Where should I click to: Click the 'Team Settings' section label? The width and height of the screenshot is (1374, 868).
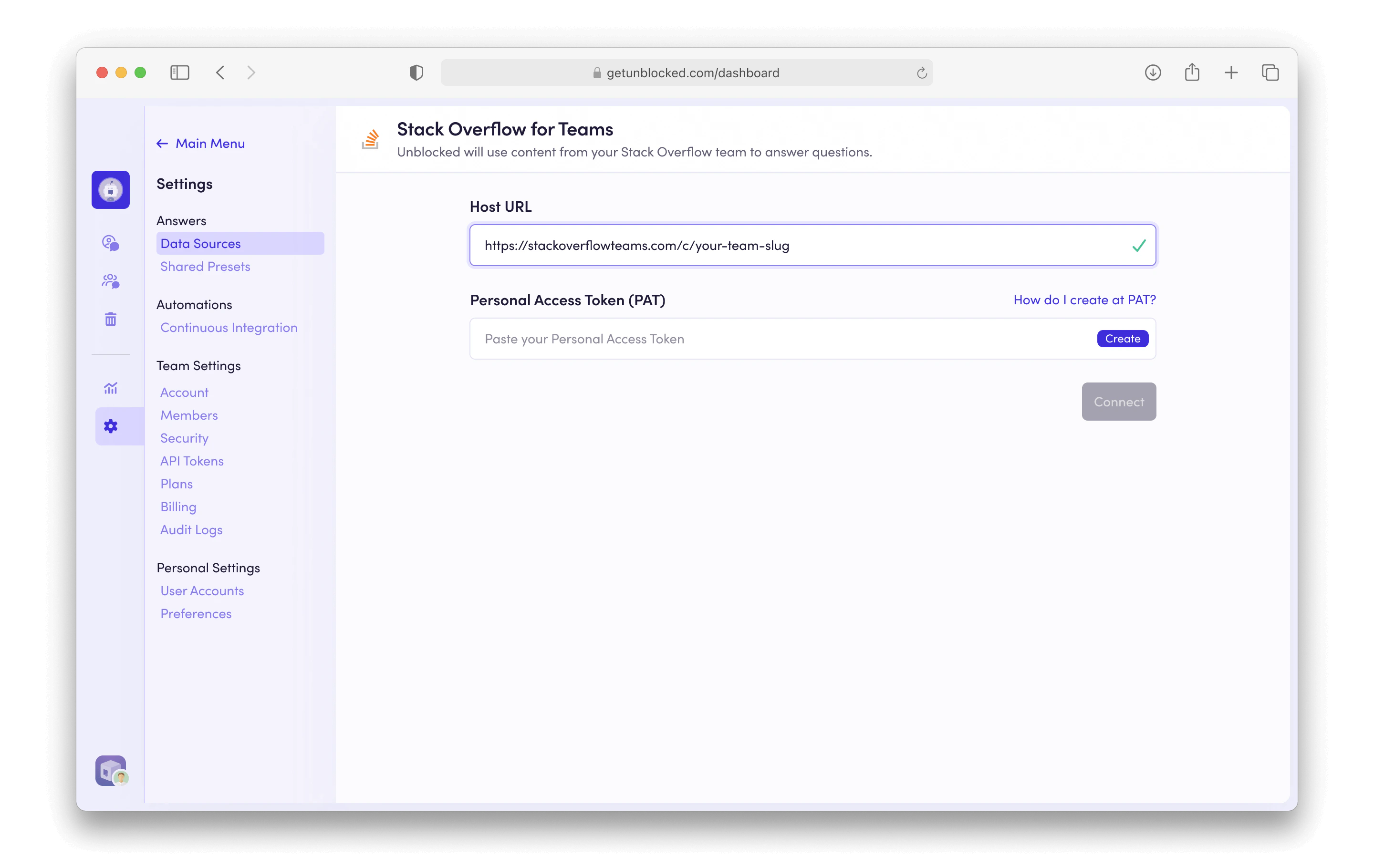point(198,366)
